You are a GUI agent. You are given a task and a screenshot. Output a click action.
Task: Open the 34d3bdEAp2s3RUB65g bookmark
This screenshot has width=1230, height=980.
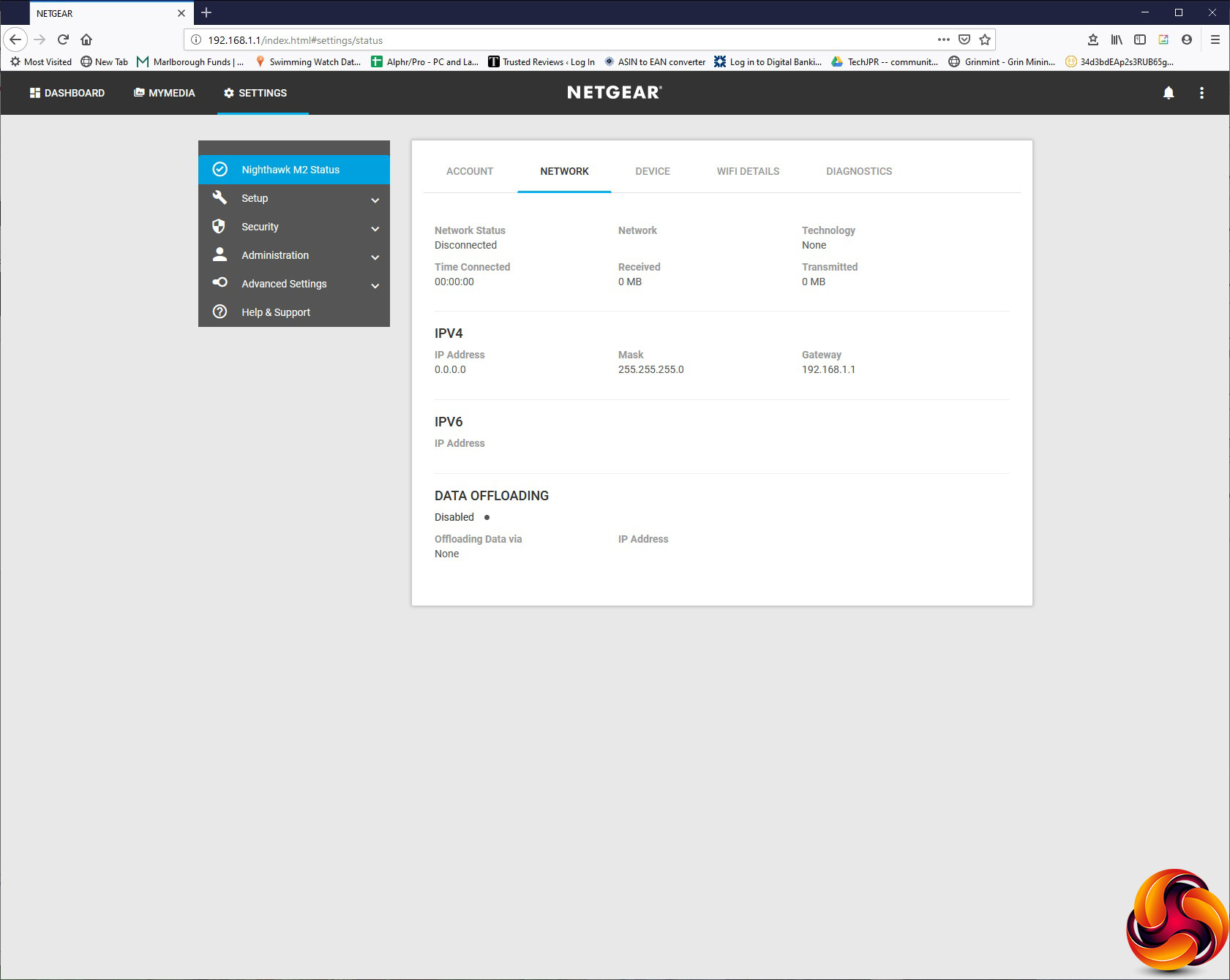tap(1120, 61)
